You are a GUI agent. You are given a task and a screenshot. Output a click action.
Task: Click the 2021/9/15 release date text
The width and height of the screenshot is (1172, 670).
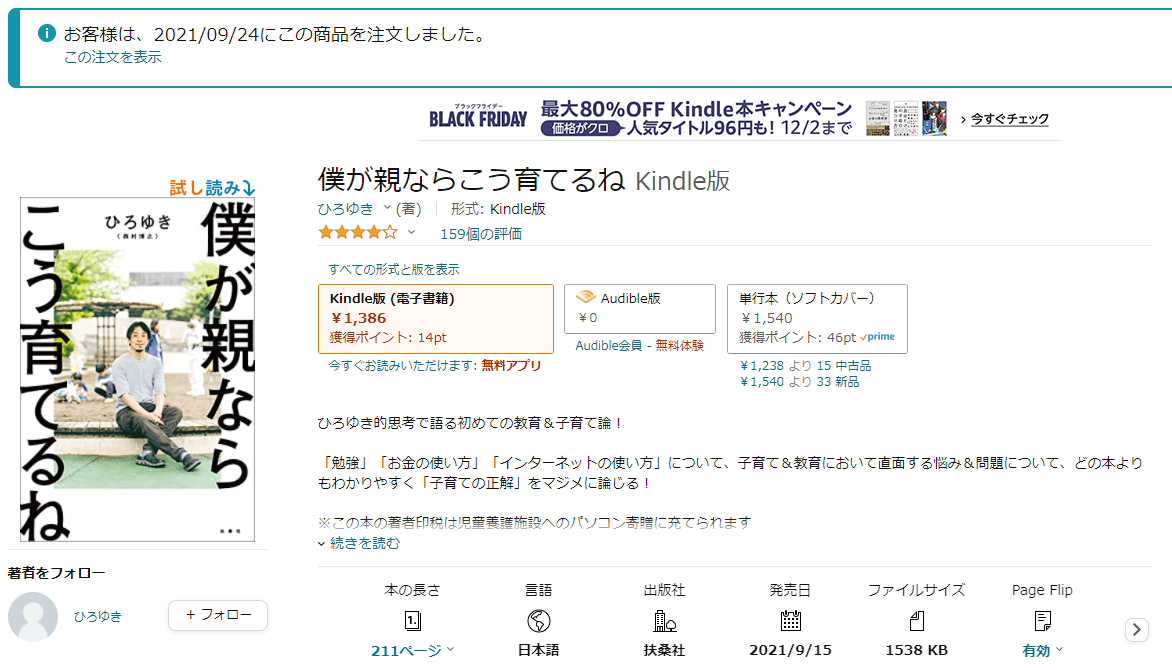click(x=791, y=651)
